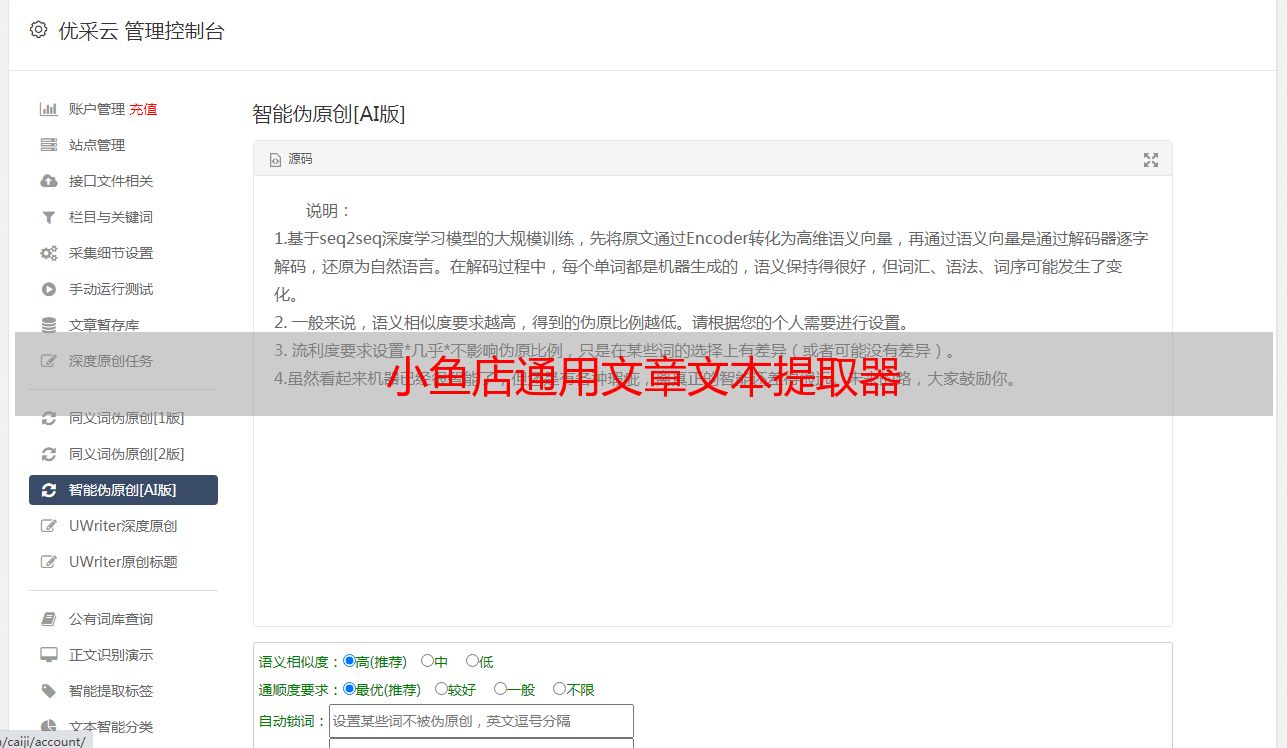Viewport: 1287px width, 748px height.
Task: Click the 源码 source code icon
Action: (276, 160)
